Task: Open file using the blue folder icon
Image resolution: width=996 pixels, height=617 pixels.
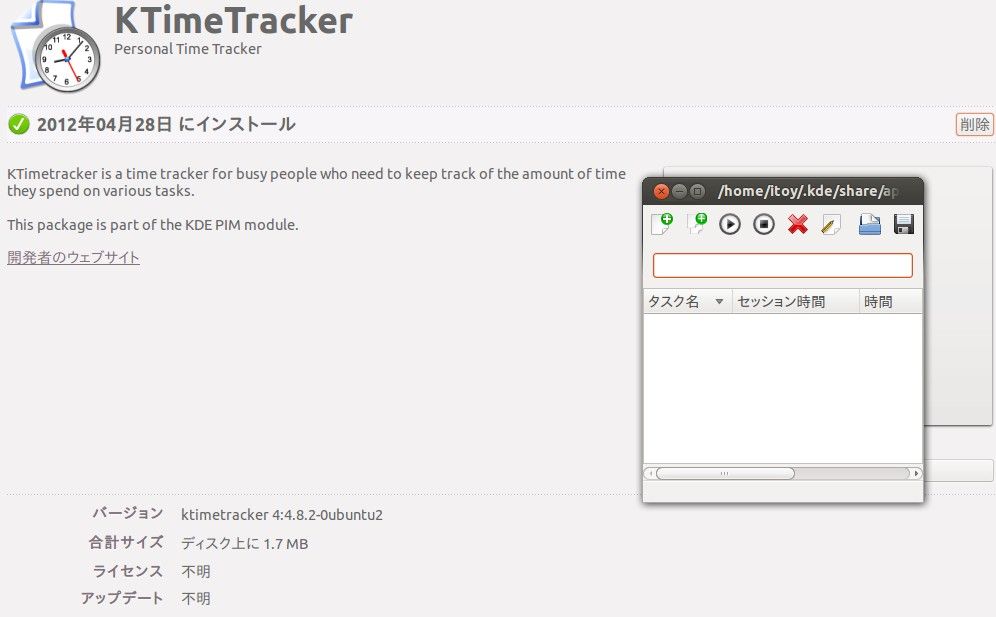Action: (x=870, y=224)
